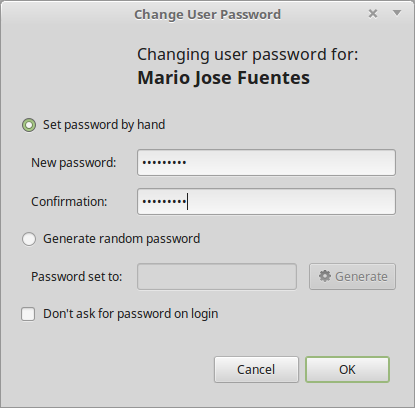Click the Generate random password label text
The height and width of the screenshot is (408, 415).
pyautogui.click(x=122, y=239)
